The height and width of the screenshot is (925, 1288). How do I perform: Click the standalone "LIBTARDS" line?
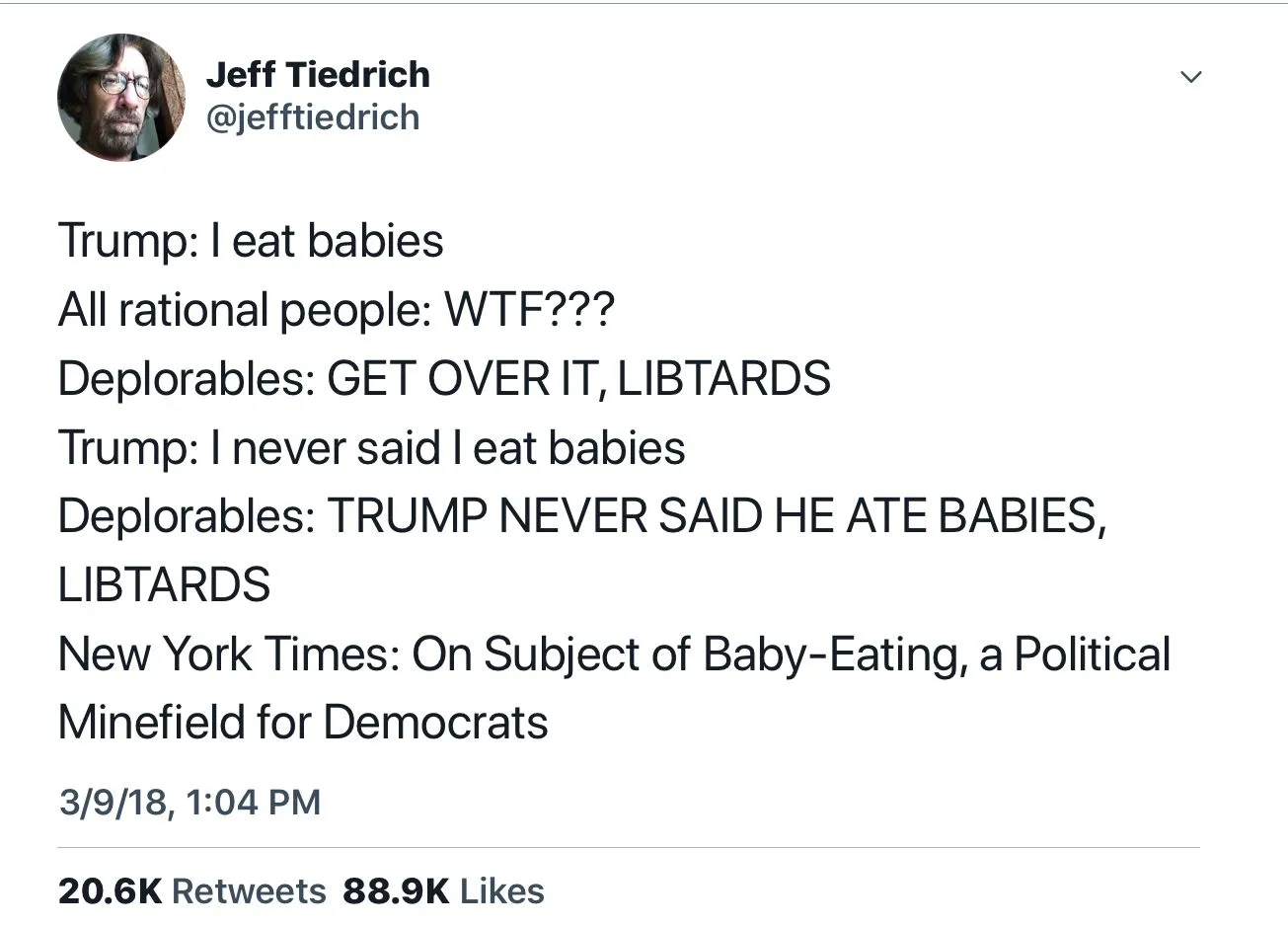click(164, 585)
